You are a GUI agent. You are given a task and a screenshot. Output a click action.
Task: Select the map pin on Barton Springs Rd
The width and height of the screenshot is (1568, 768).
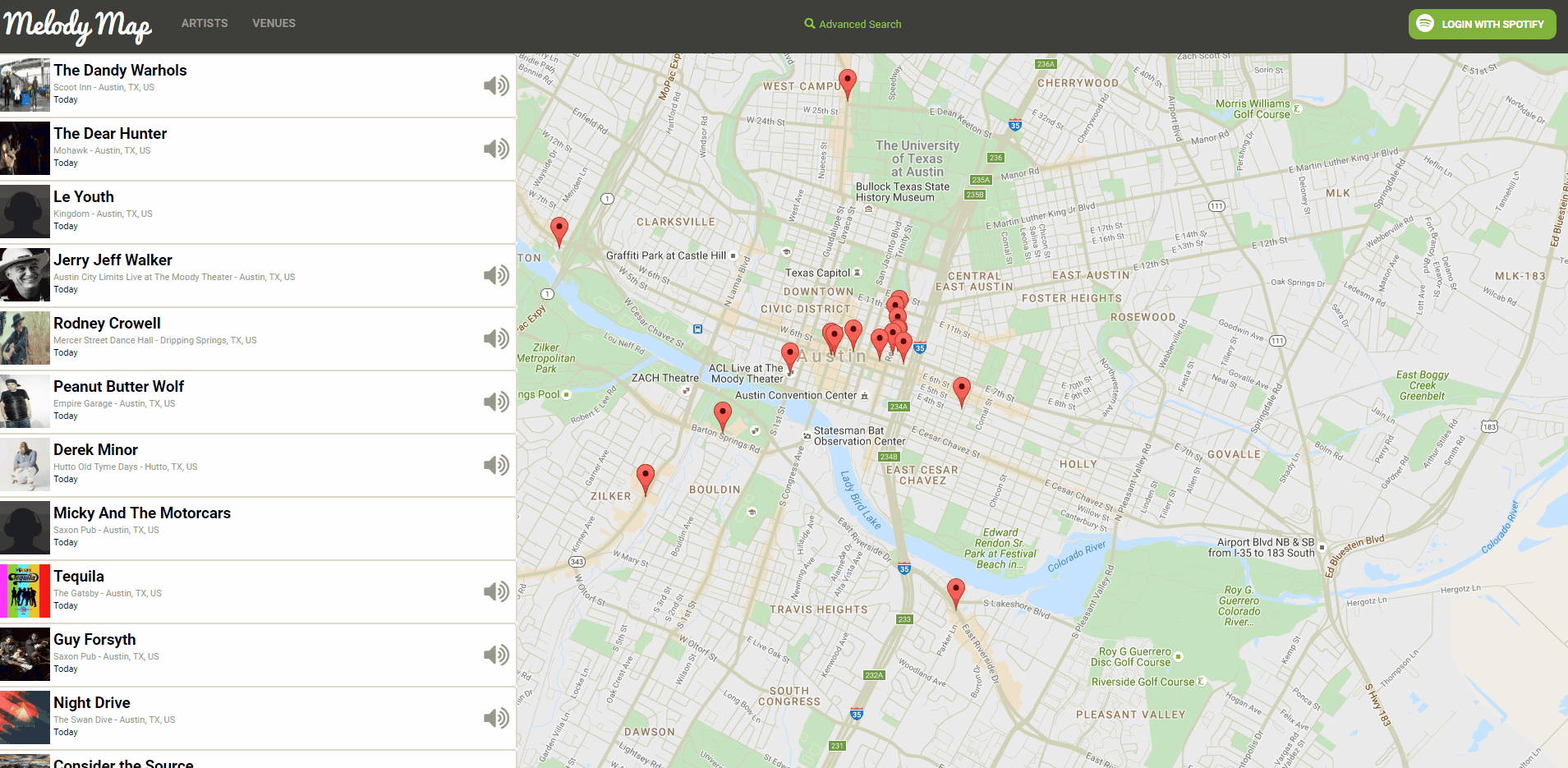[x=723, y=417]
